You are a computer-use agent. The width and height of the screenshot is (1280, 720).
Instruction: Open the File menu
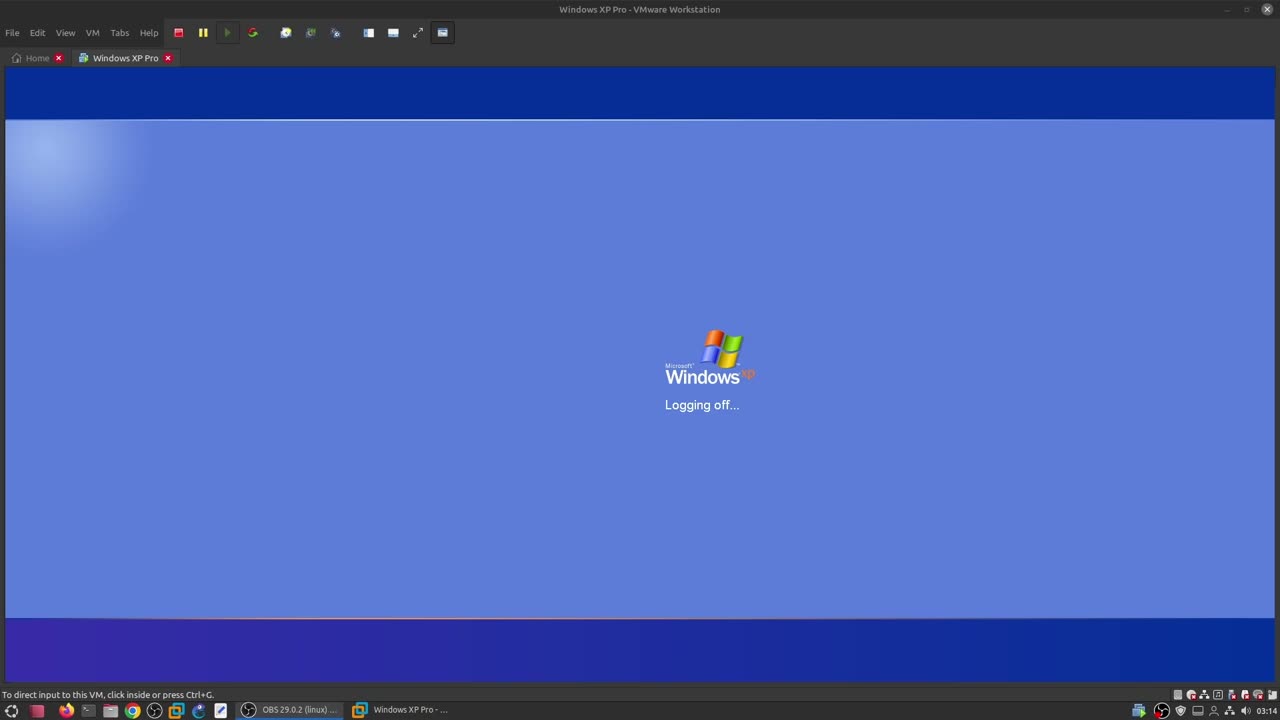12,33
